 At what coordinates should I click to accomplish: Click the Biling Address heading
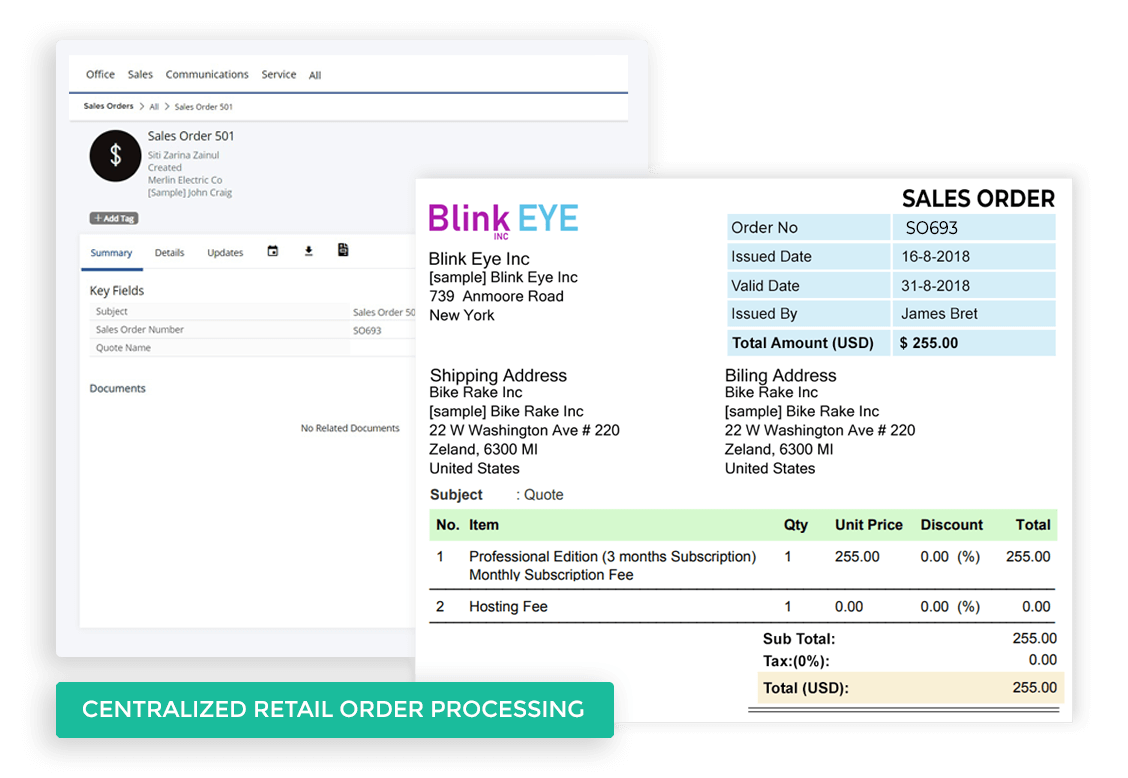coord(781,376)
